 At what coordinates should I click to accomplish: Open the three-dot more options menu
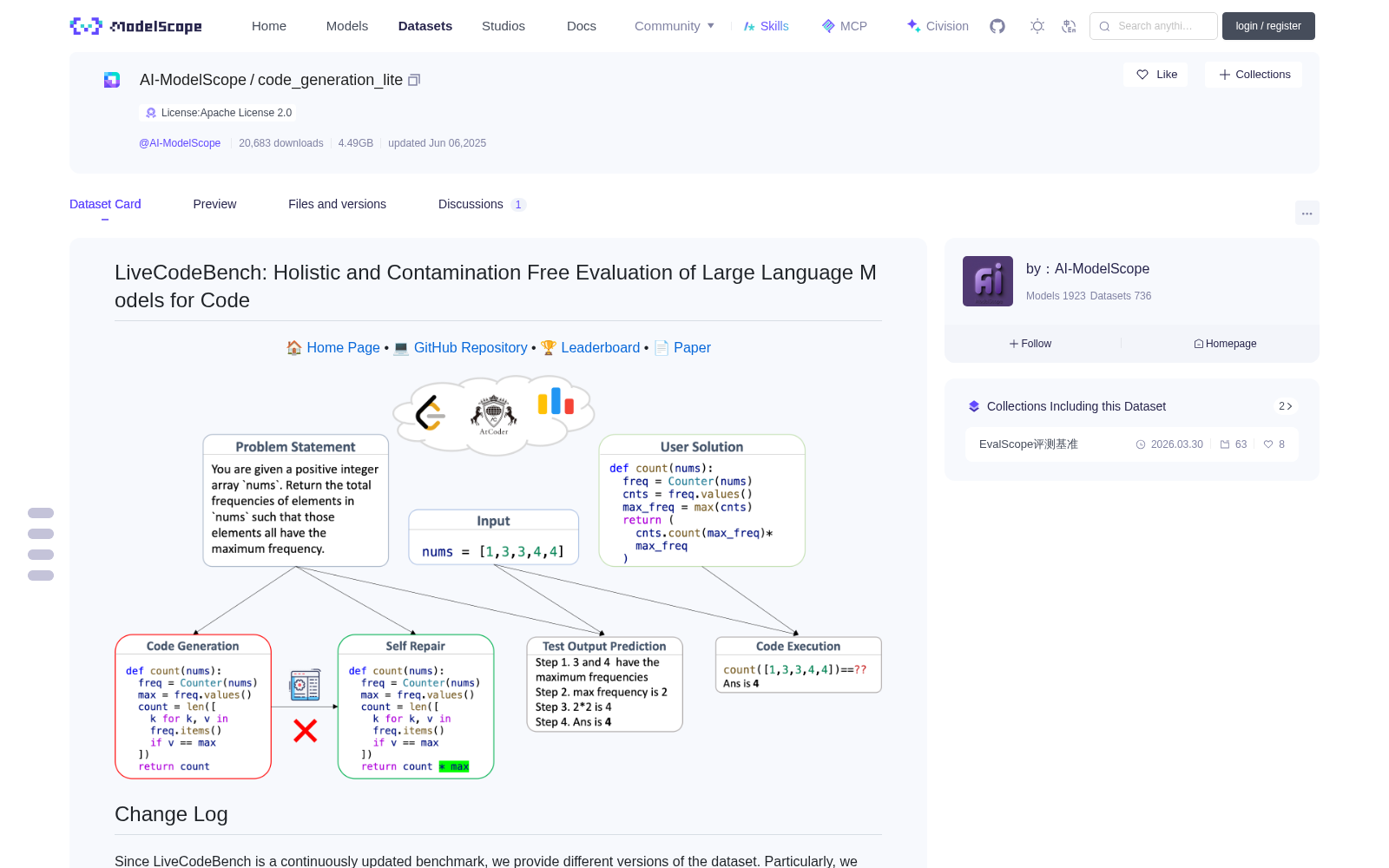(1307, 213)
